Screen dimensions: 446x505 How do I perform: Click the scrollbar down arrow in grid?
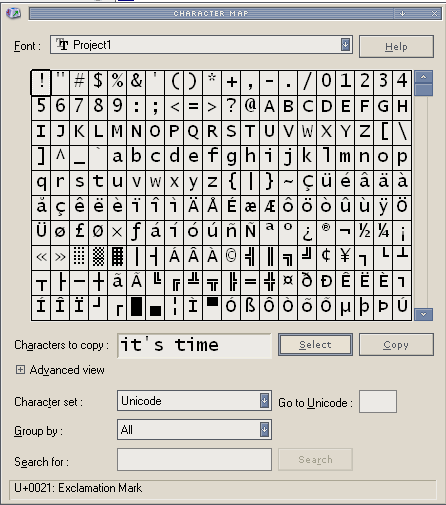pyautogui.click(x=424, y=314)
